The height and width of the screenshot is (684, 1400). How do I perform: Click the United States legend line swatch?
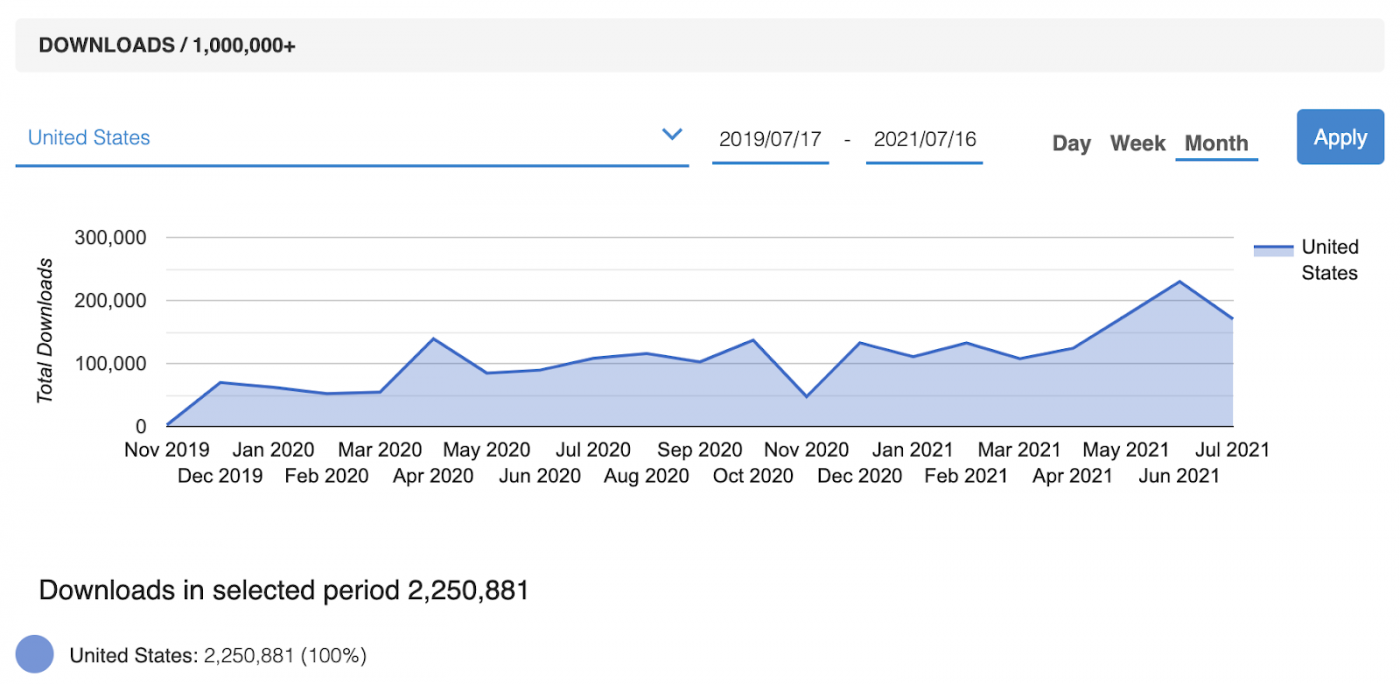point(1273,250)
